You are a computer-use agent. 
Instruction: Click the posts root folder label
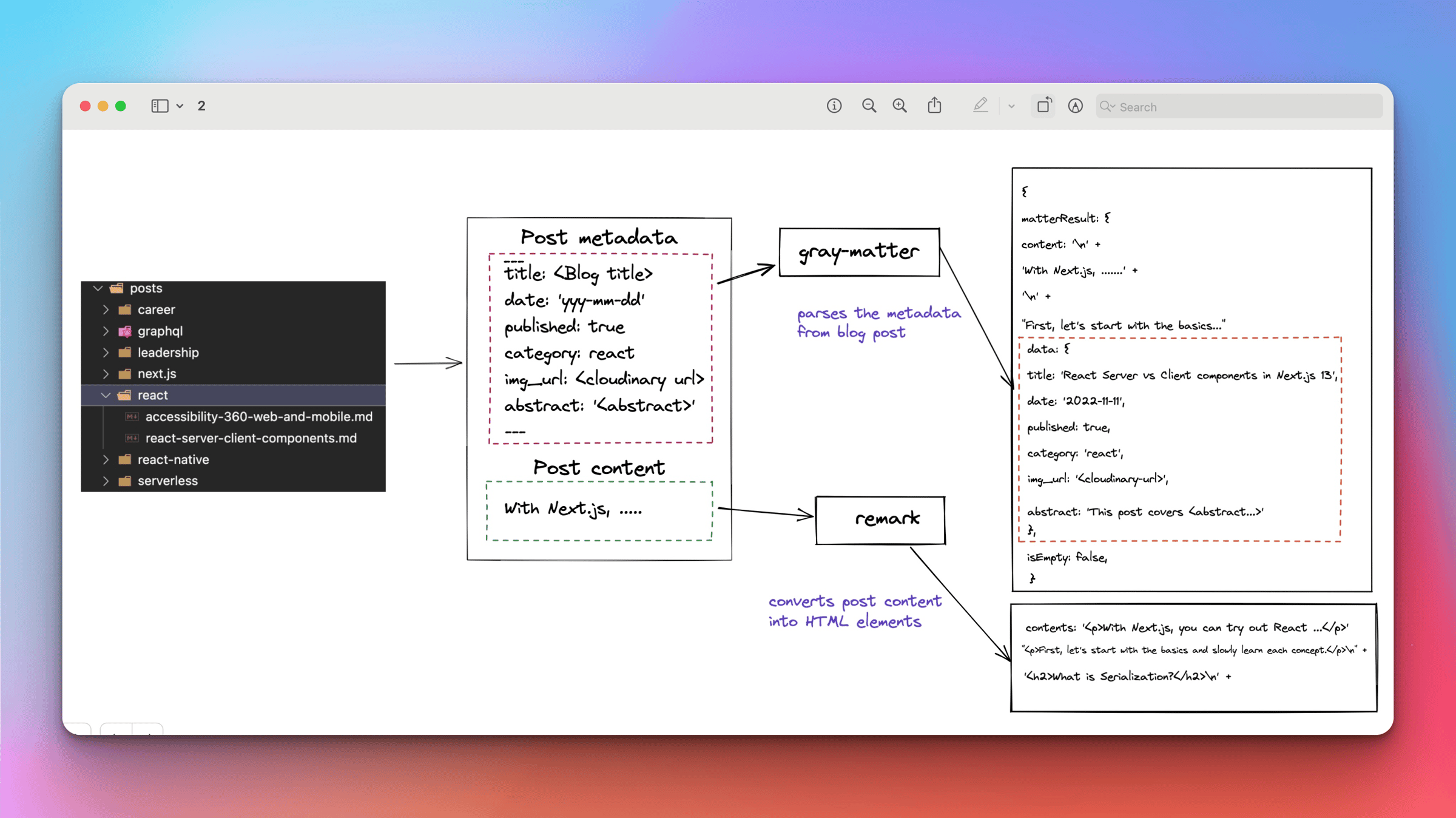pos(145,288)
